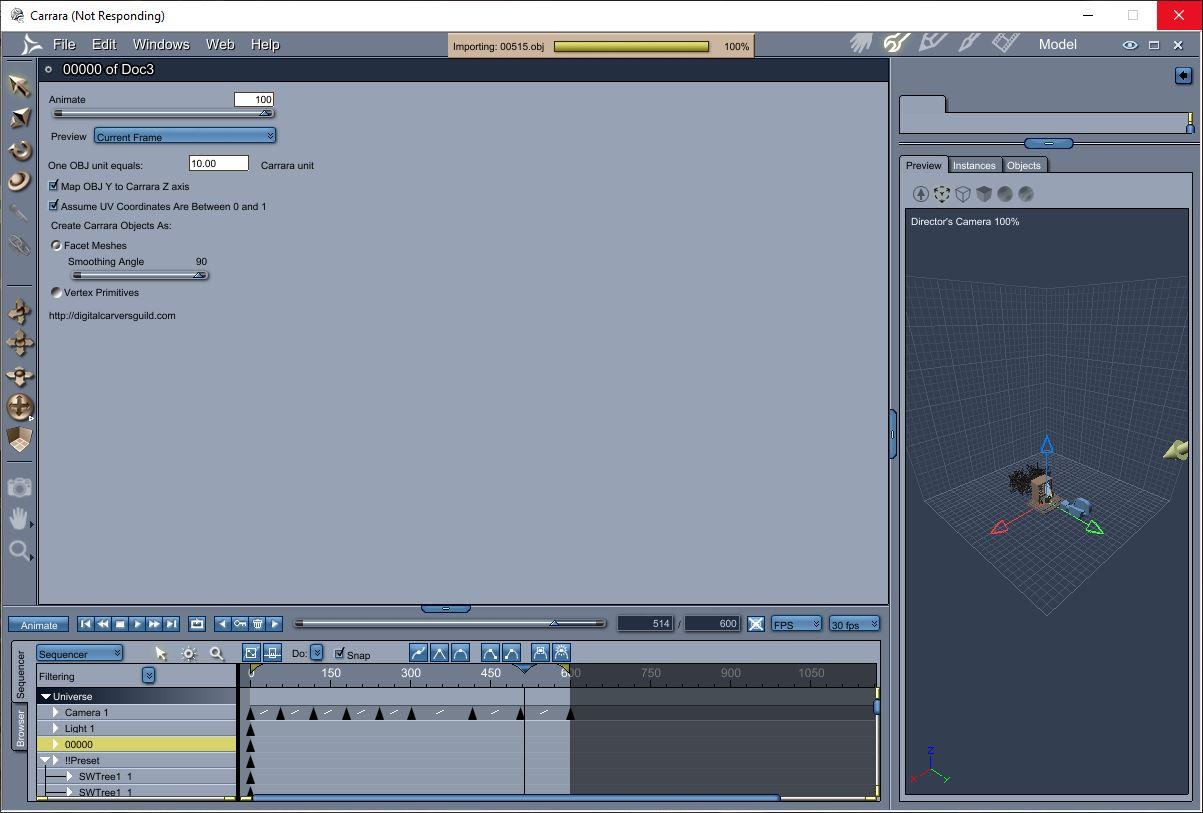Click the Play button in transport controls
Image resolution: width=1203 pixels, height=813 pixels.
coord(137,624)
